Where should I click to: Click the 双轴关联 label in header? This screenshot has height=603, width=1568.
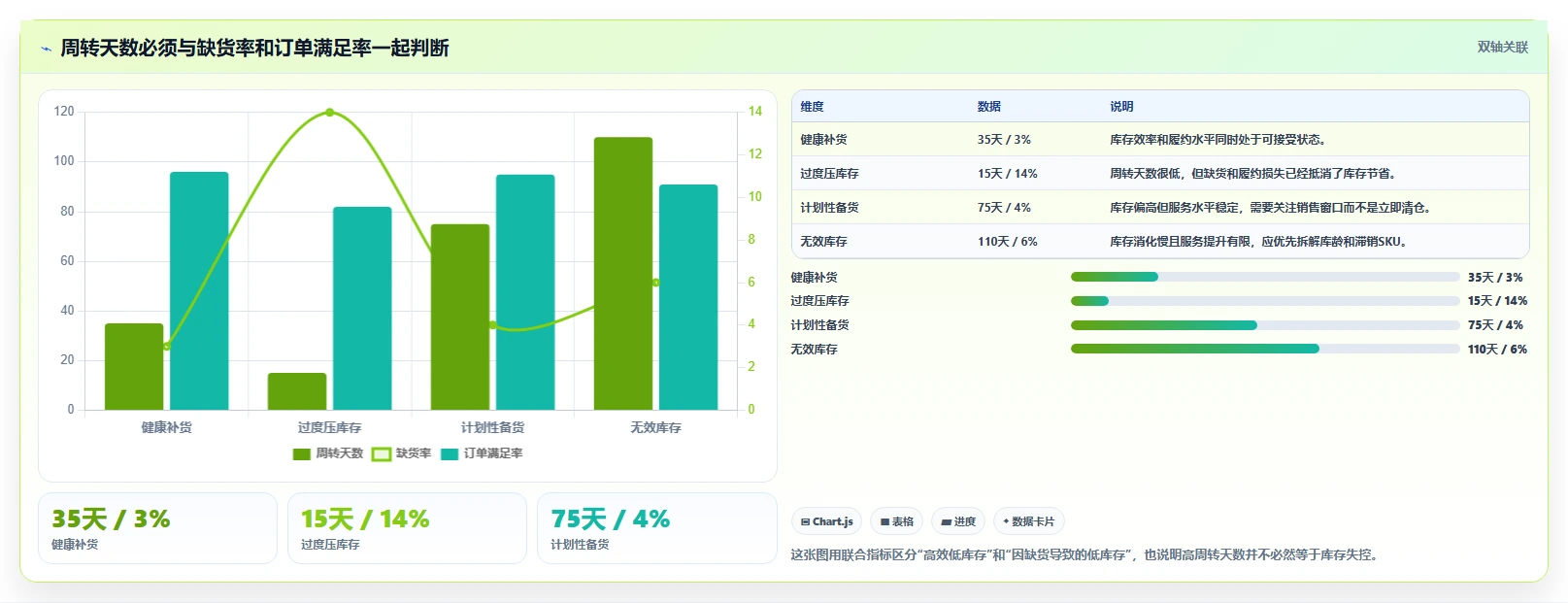pos(1502,47)
